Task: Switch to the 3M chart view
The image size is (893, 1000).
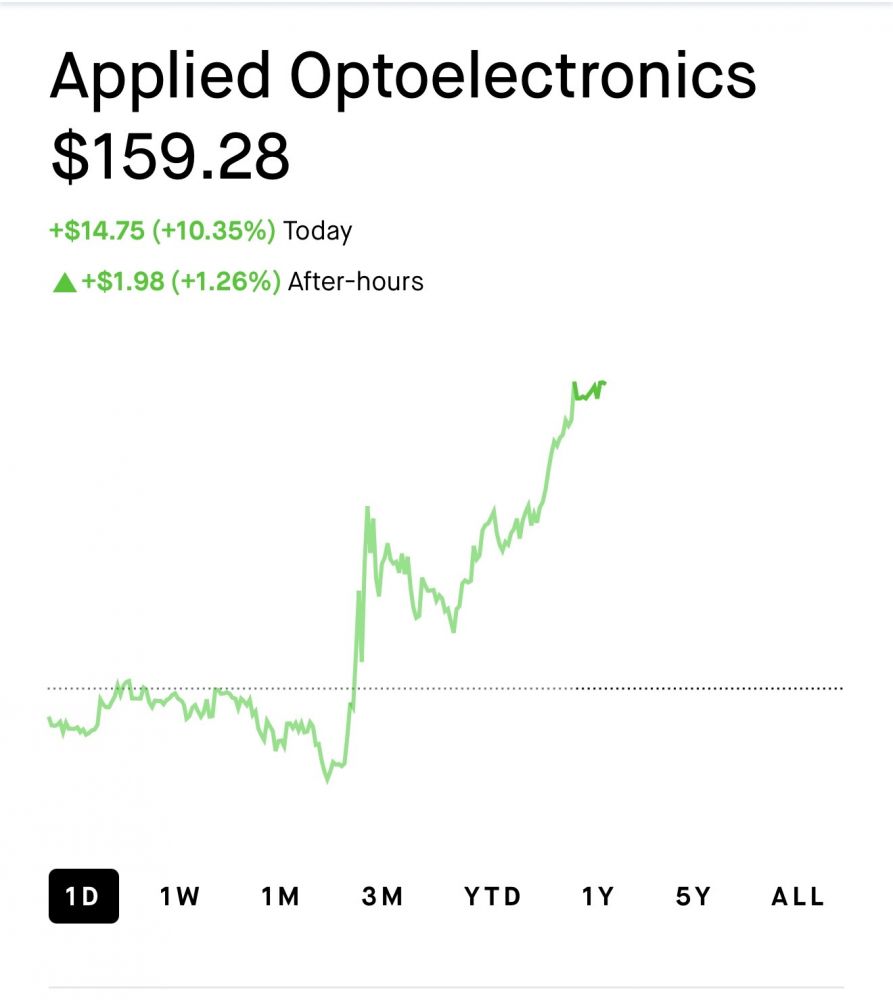Action: (382, 896)
